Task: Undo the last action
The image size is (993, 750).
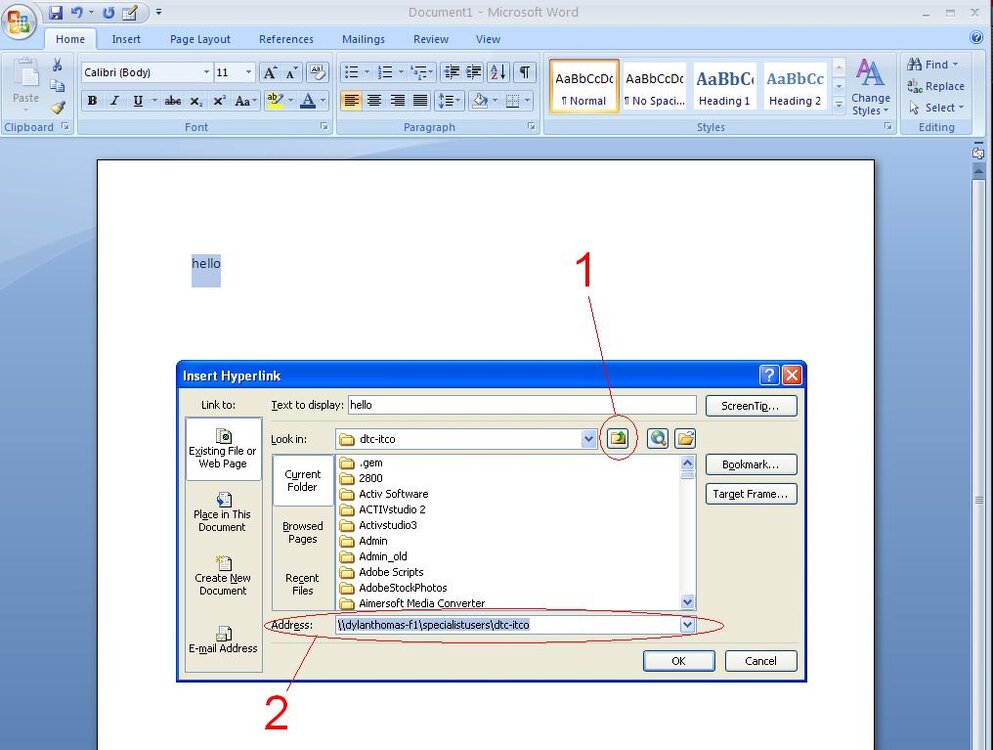Action: pyautogui.click(x=77, y=12)
